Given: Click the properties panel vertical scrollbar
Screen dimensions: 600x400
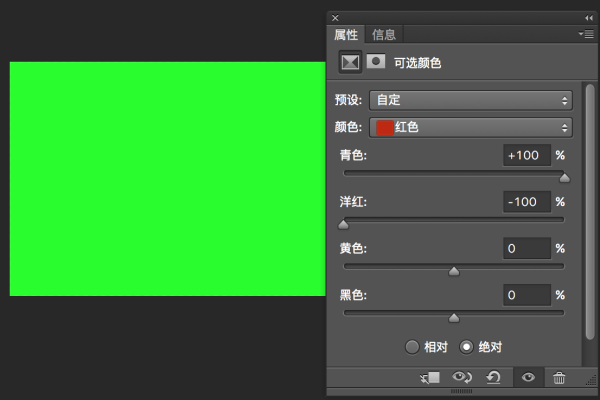Looking at the screenshot, I should pos(590,212).
